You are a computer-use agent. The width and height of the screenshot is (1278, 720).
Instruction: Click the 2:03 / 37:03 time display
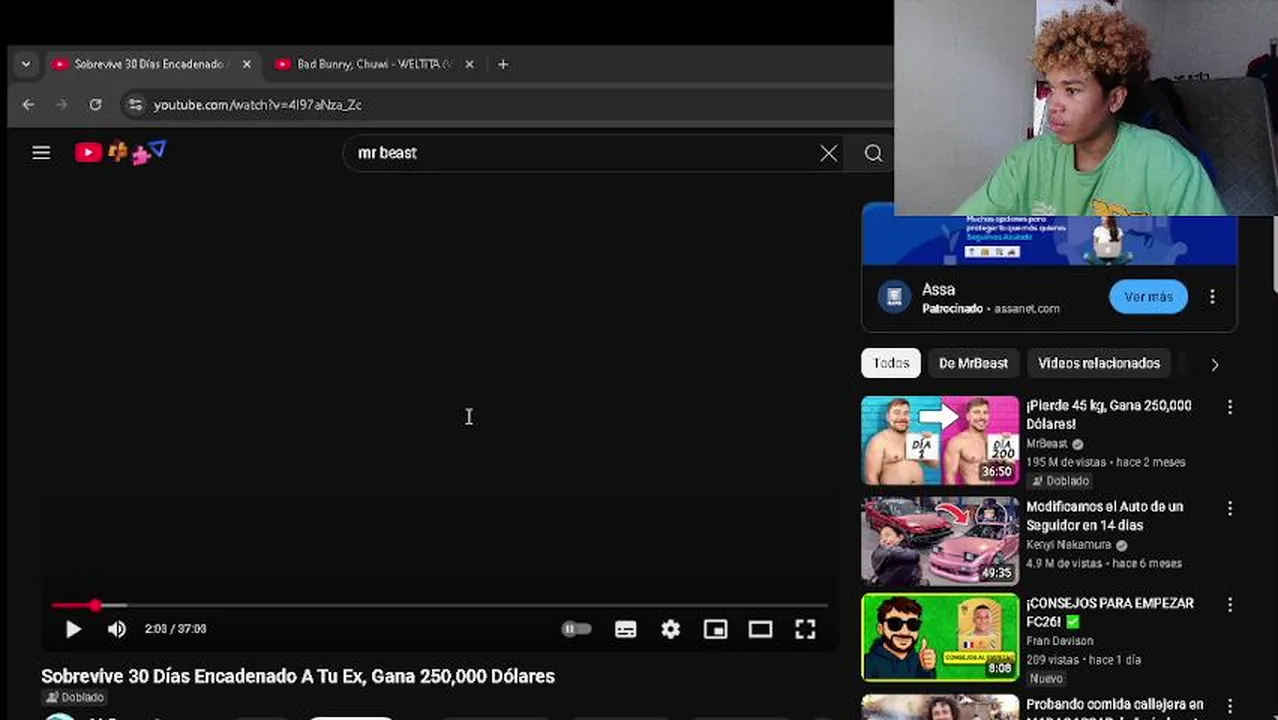click(x=175, y=629)
